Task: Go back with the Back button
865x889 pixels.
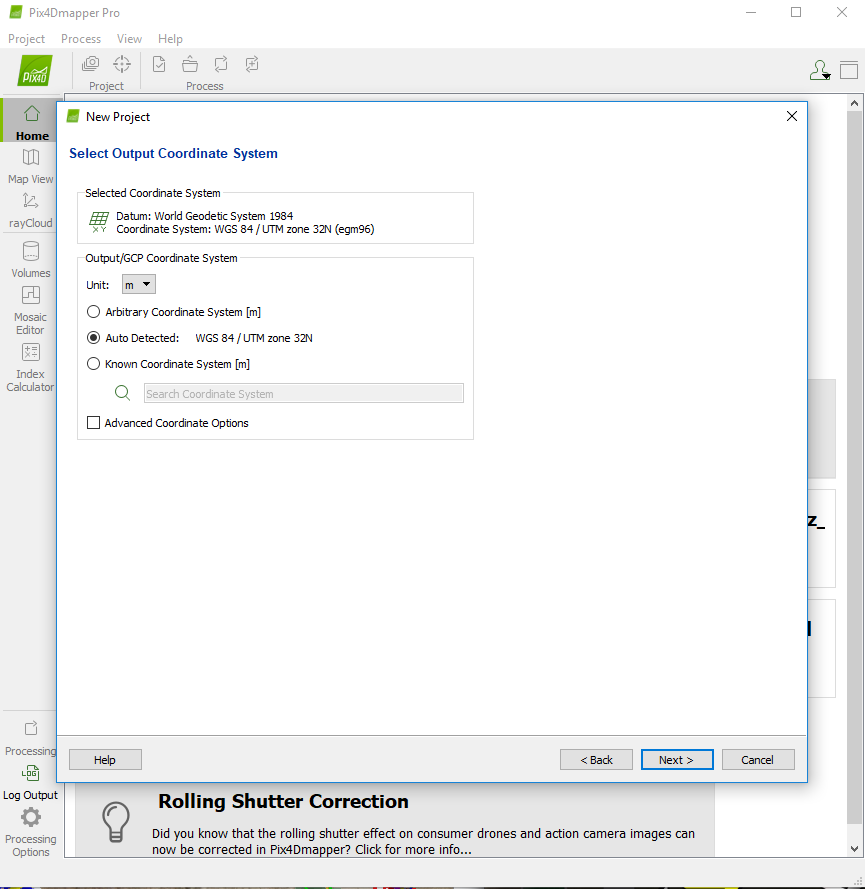Action: (596, 760)
